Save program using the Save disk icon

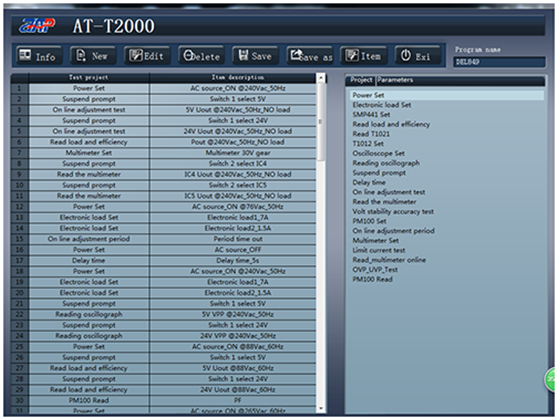pos(243,55)
